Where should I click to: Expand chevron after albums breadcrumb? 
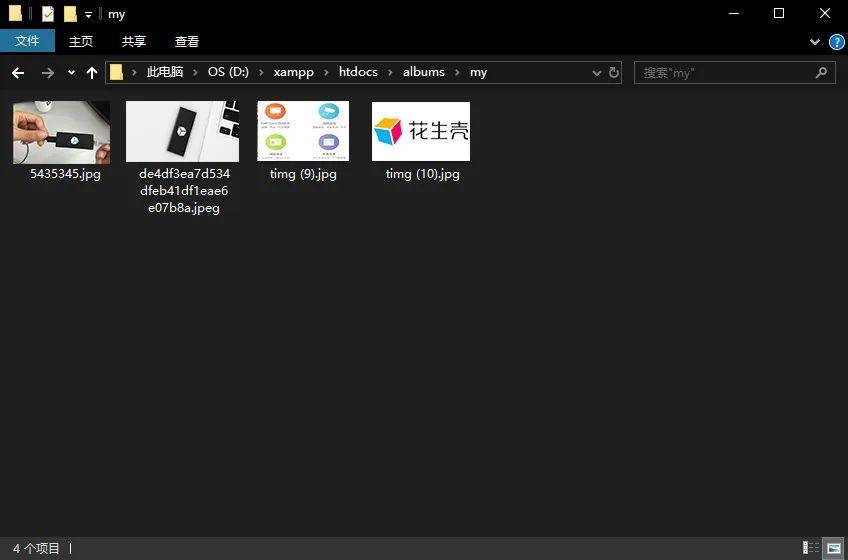[x=457, y=73]
